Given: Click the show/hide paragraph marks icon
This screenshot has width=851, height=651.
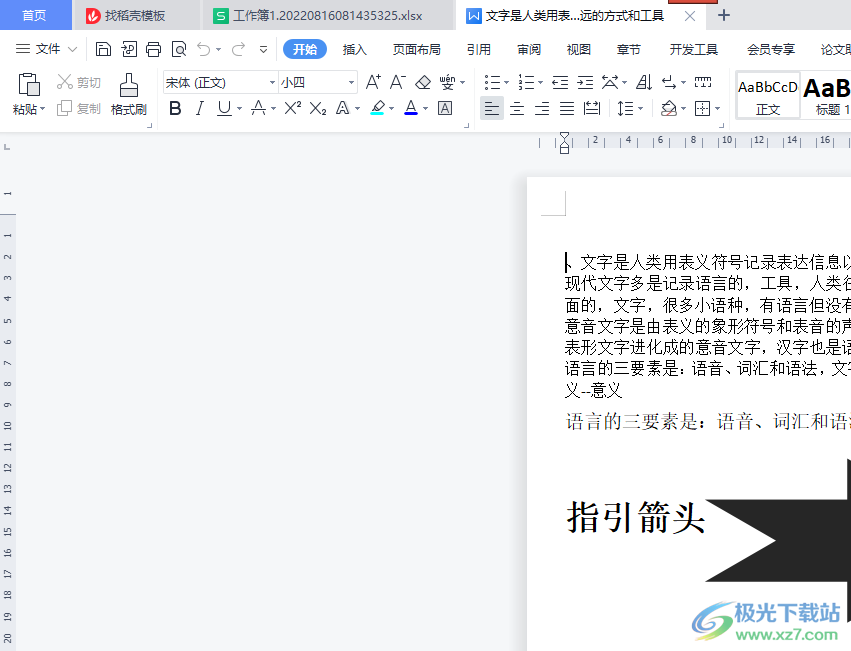Looking at the screenshot, I should [x=669, y=83].
